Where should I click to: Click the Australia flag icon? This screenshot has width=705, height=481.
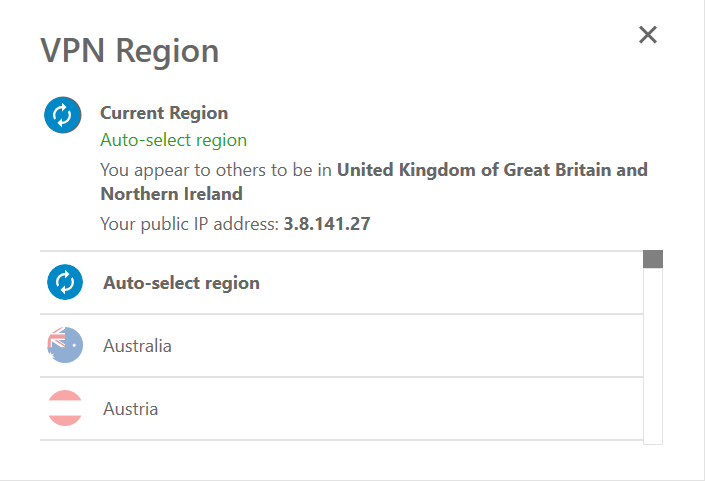[65, 345]
